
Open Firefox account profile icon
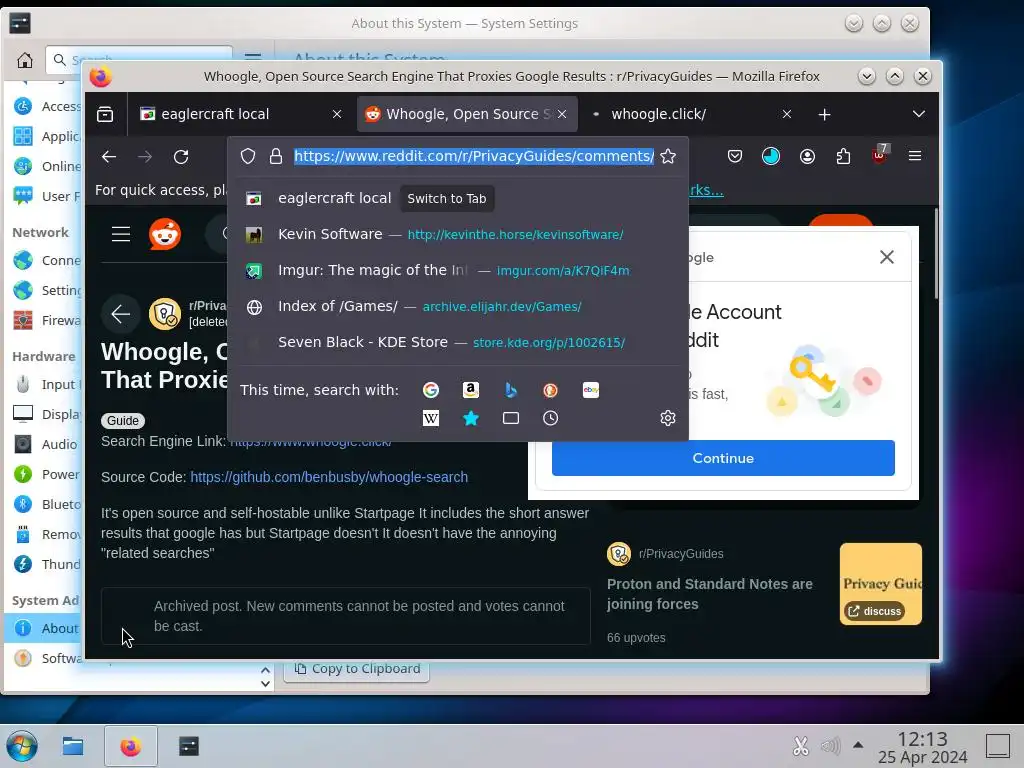807,156
